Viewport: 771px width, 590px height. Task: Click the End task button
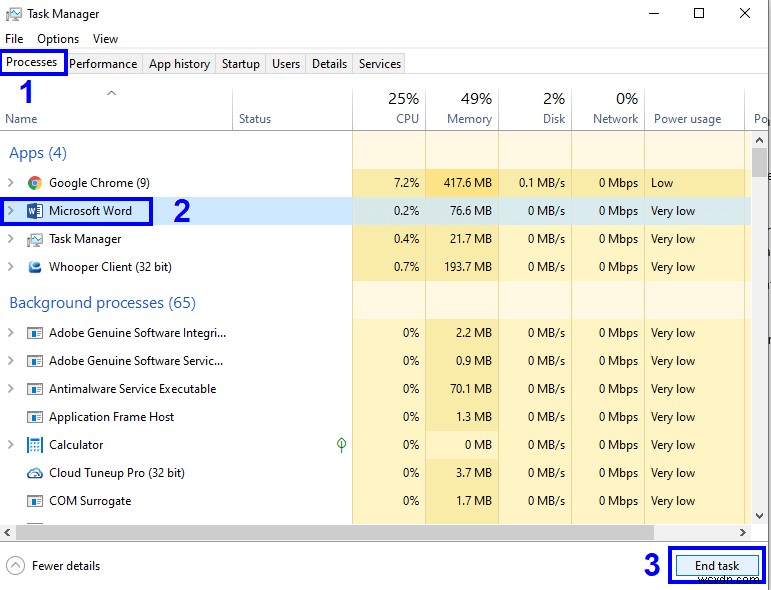(x=717, y=566)
